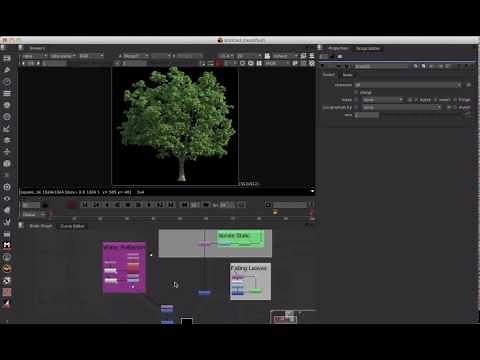Select the Falling Leaves backdrop title
The image size is (480, 360).
[x=249, y=268]
